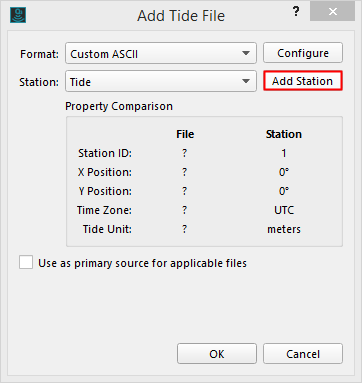
Task: Click the Tide Unit station value meters
Action: (284, 229)
